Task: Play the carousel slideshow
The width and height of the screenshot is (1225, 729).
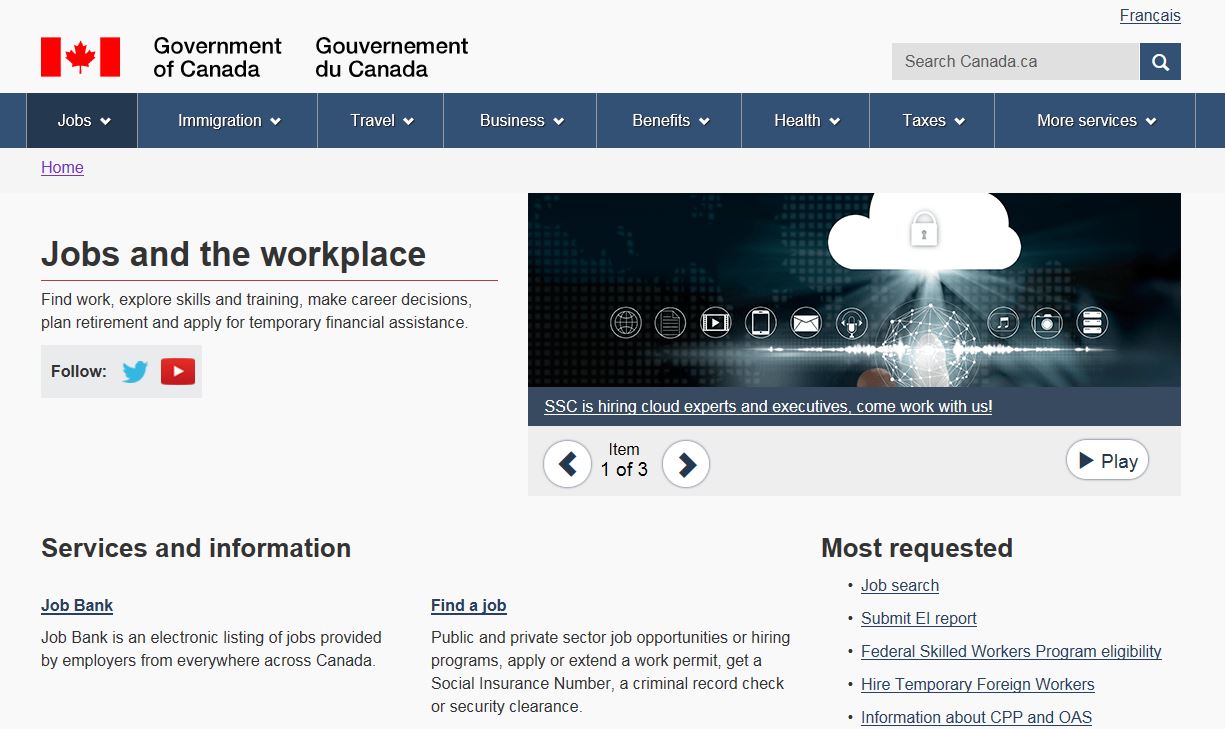Action: (1107, 460)
